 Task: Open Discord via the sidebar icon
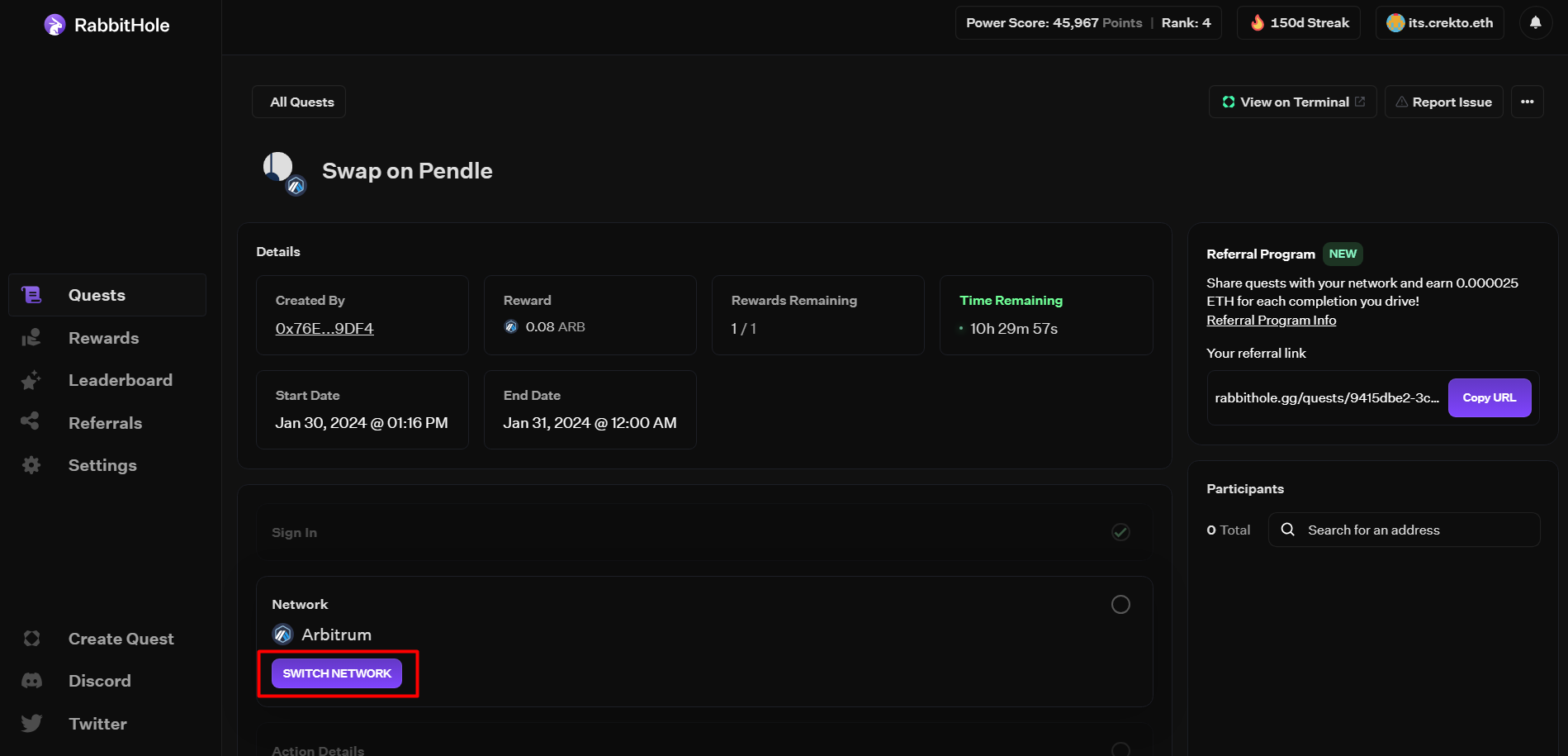(x=31, y=680)
